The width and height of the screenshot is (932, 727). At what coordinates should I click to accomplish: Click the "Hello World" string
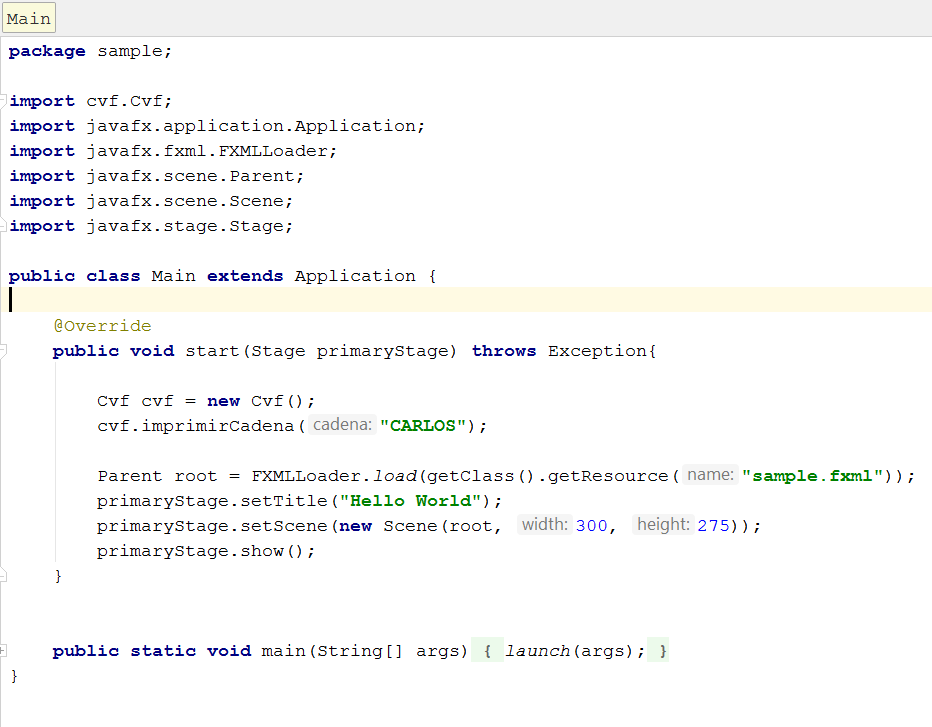click(x=410, y=501)
